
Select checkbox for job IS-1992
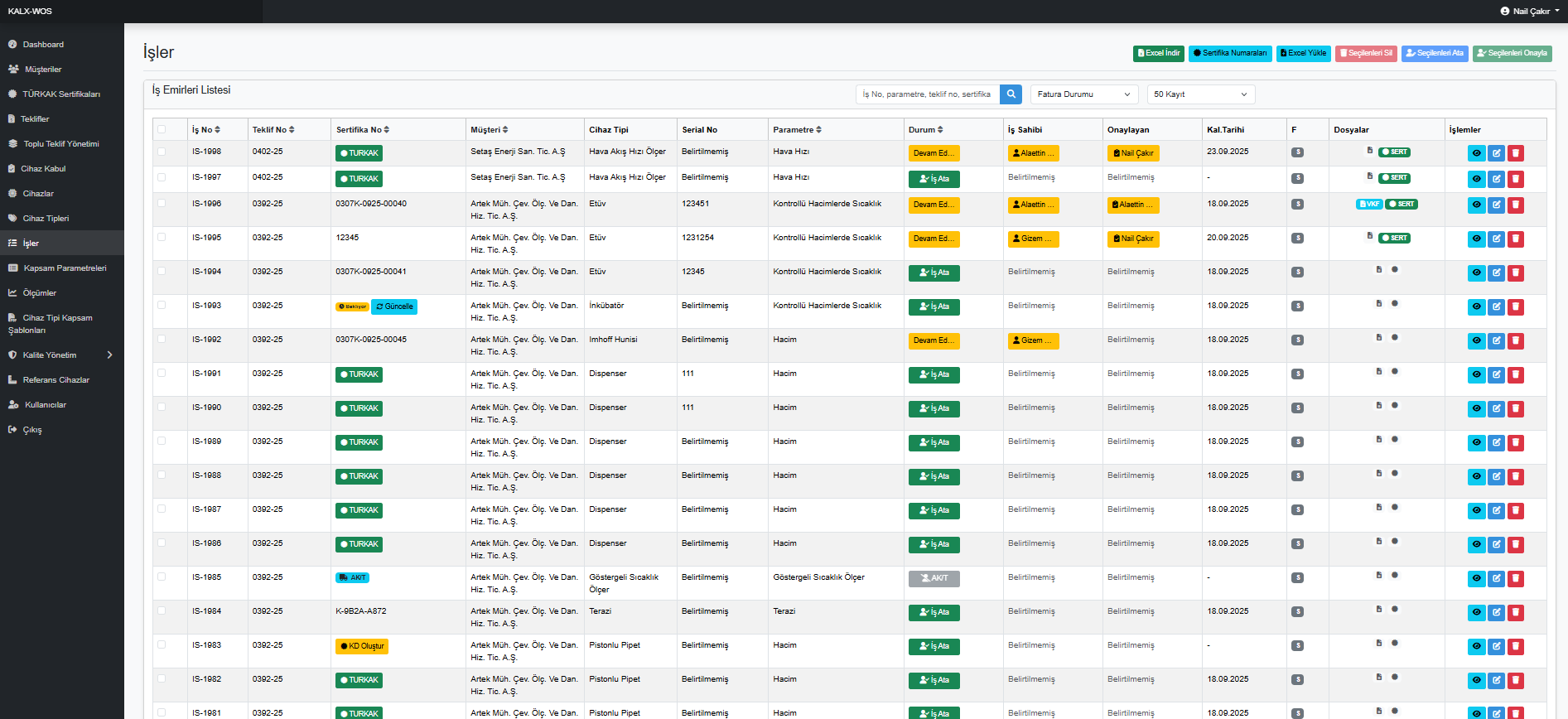[x=162, y=339]
